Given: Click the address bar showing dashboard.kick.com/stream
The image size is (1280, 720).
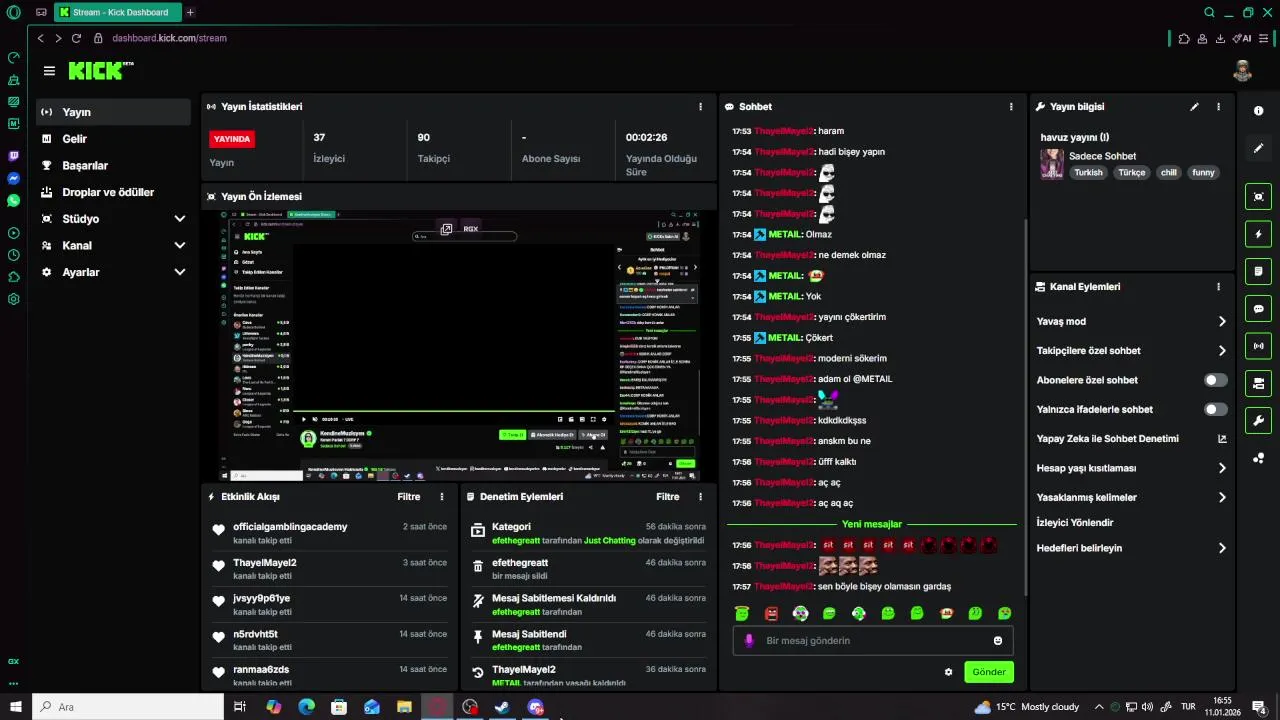Looking at the screenshot, I should tap(169, 38).
